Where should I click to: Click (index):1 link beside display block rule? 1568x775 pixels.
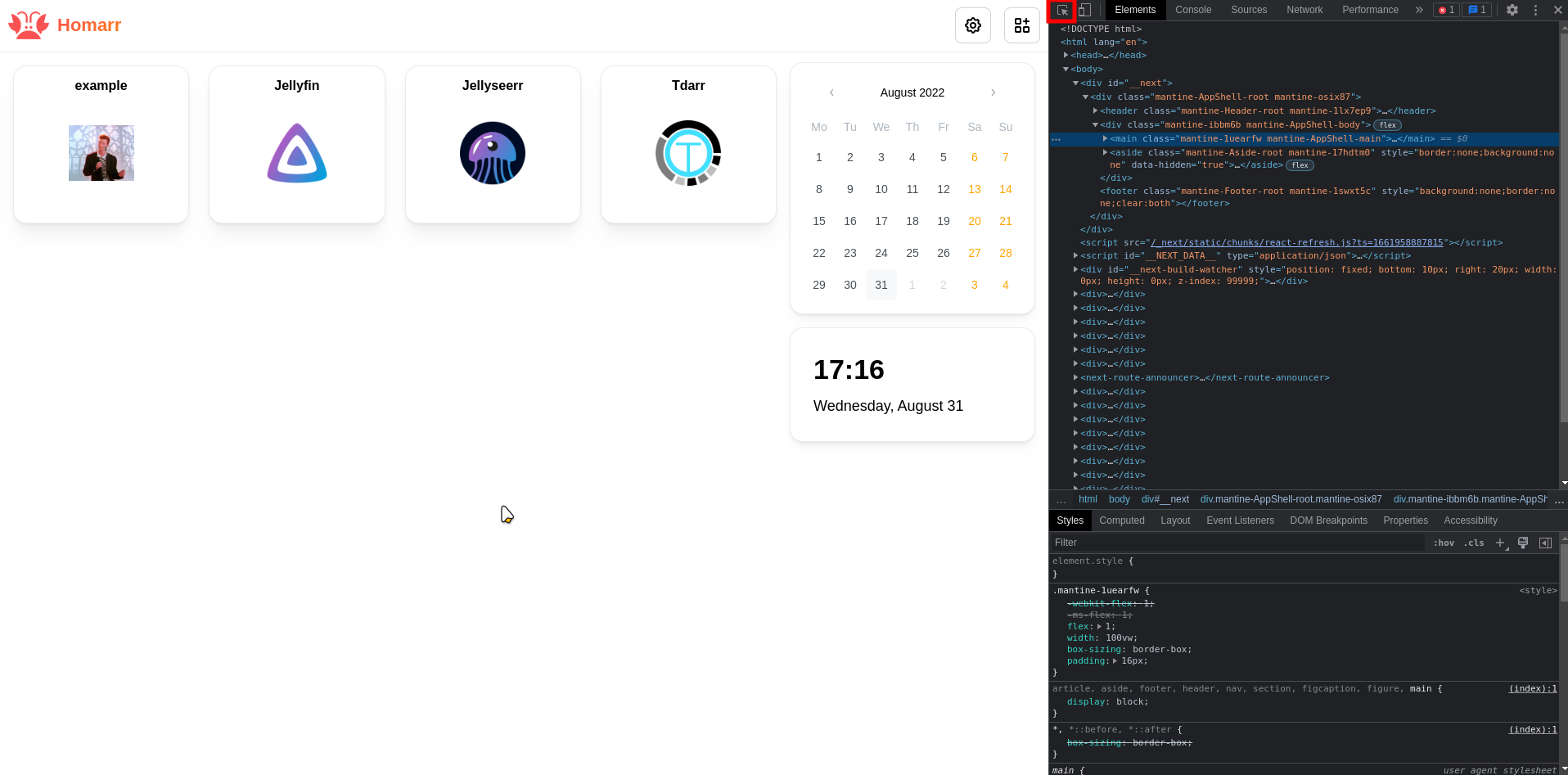[1533, 688]
